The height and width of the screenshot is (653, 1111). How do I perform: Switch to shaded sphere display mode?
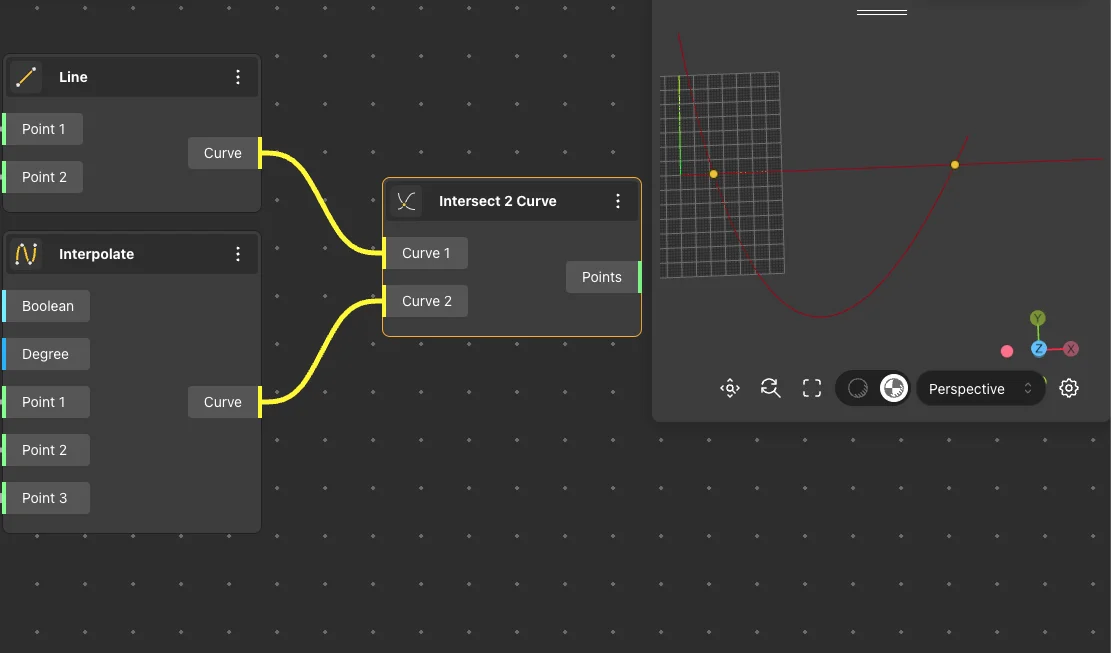pos(857,388)
